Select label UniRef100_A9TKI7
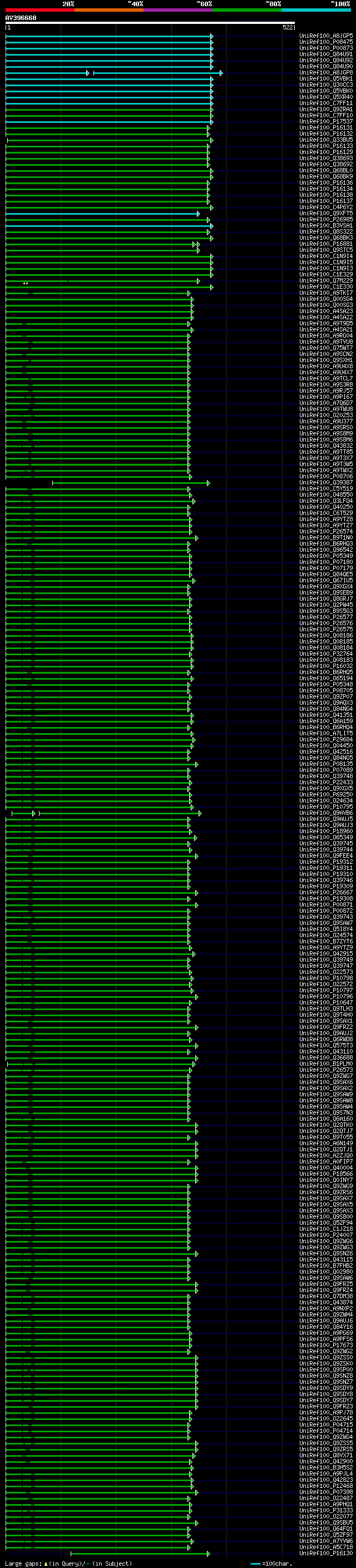This screenshot has height=1568, width=356. coord(326,293)
